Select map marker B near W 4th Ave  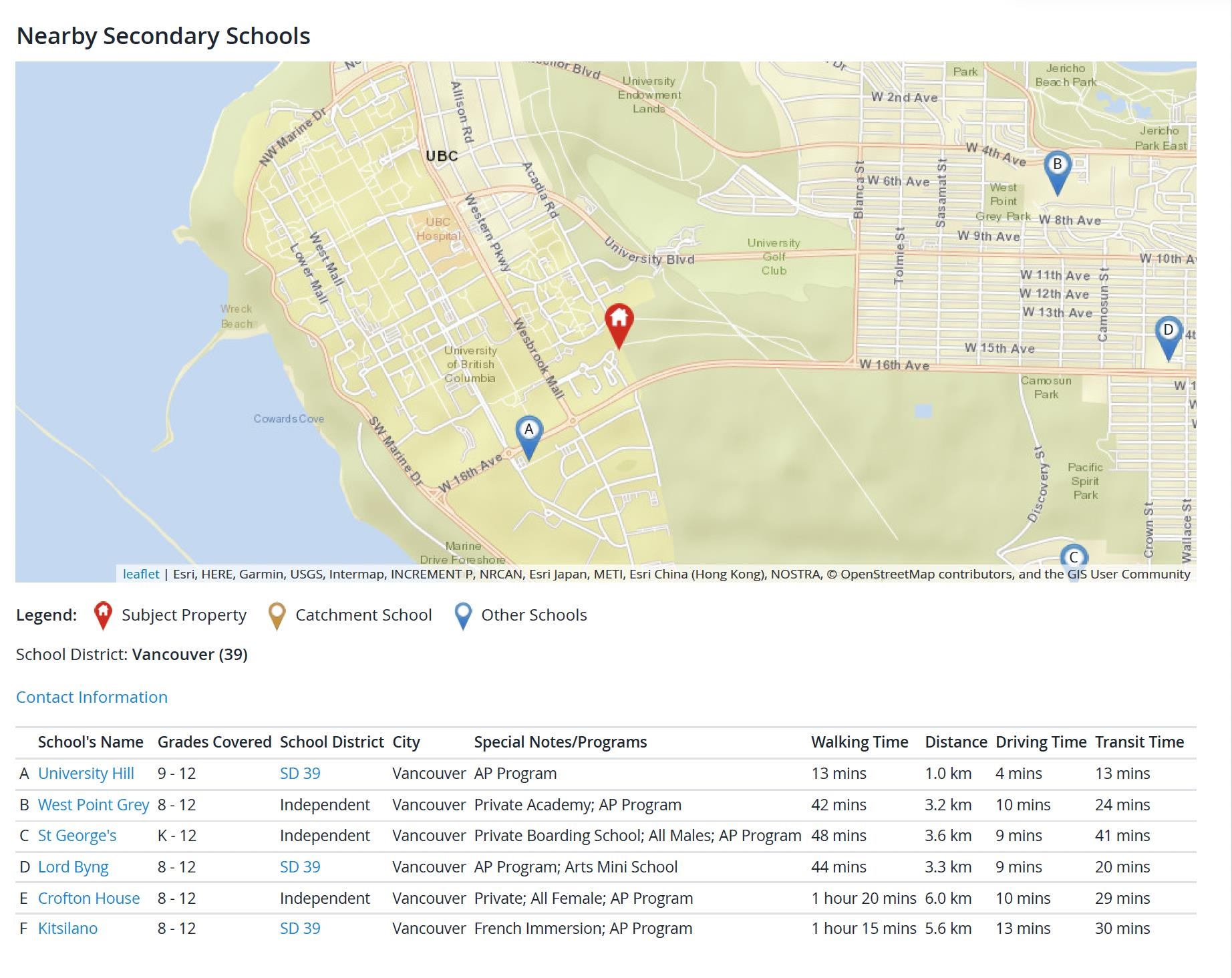pyautogui.click(x=1057, y=168)
